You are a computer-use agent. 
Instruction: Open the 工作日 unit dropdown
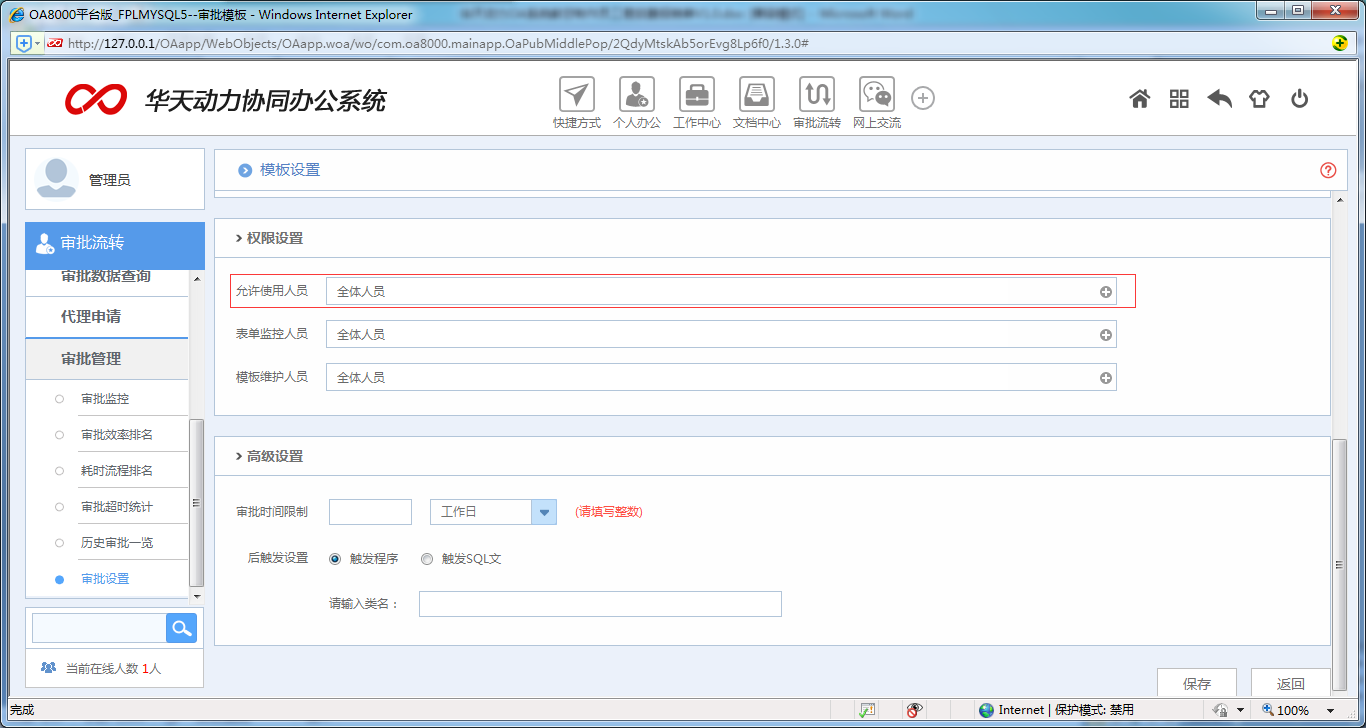coord(543,511)
